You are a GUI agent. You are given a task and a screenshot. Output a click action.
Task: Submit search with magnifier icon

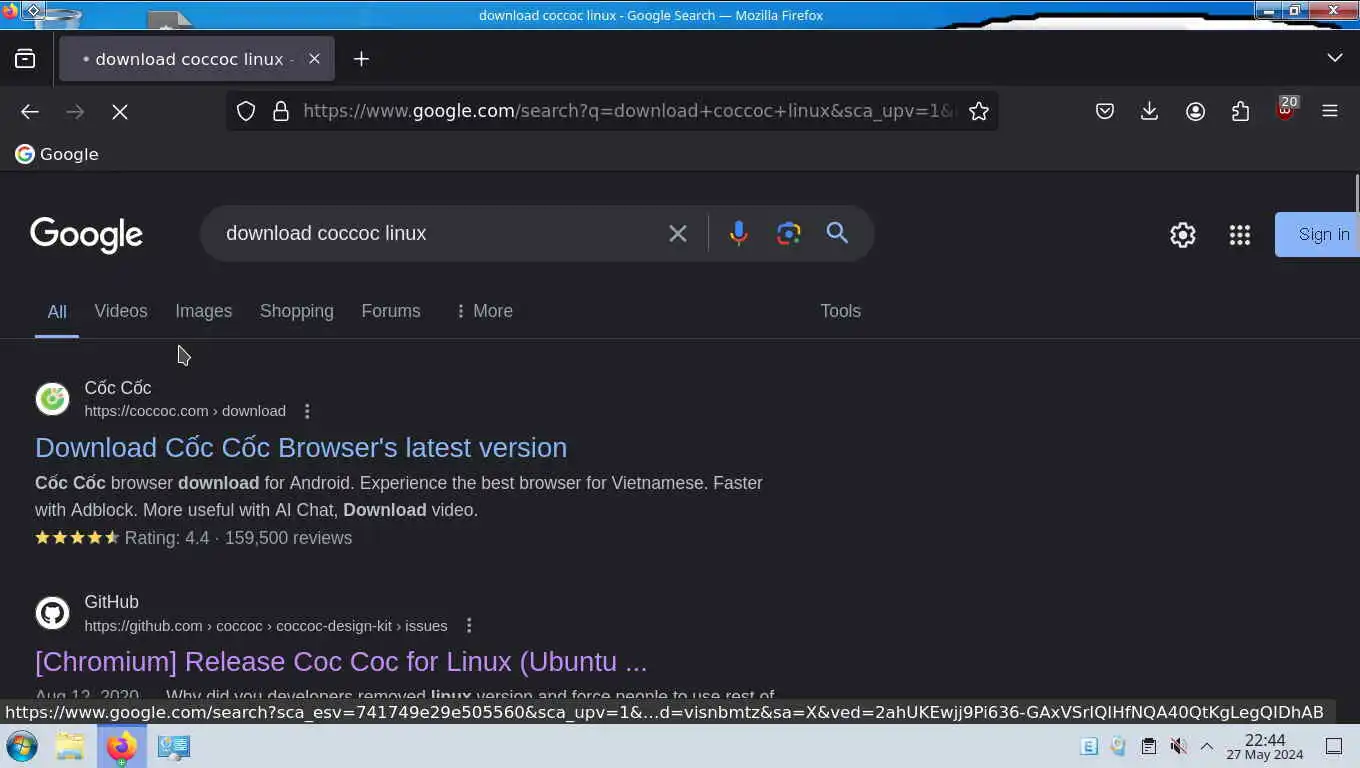pyautogui.click(x=837, y=233)
